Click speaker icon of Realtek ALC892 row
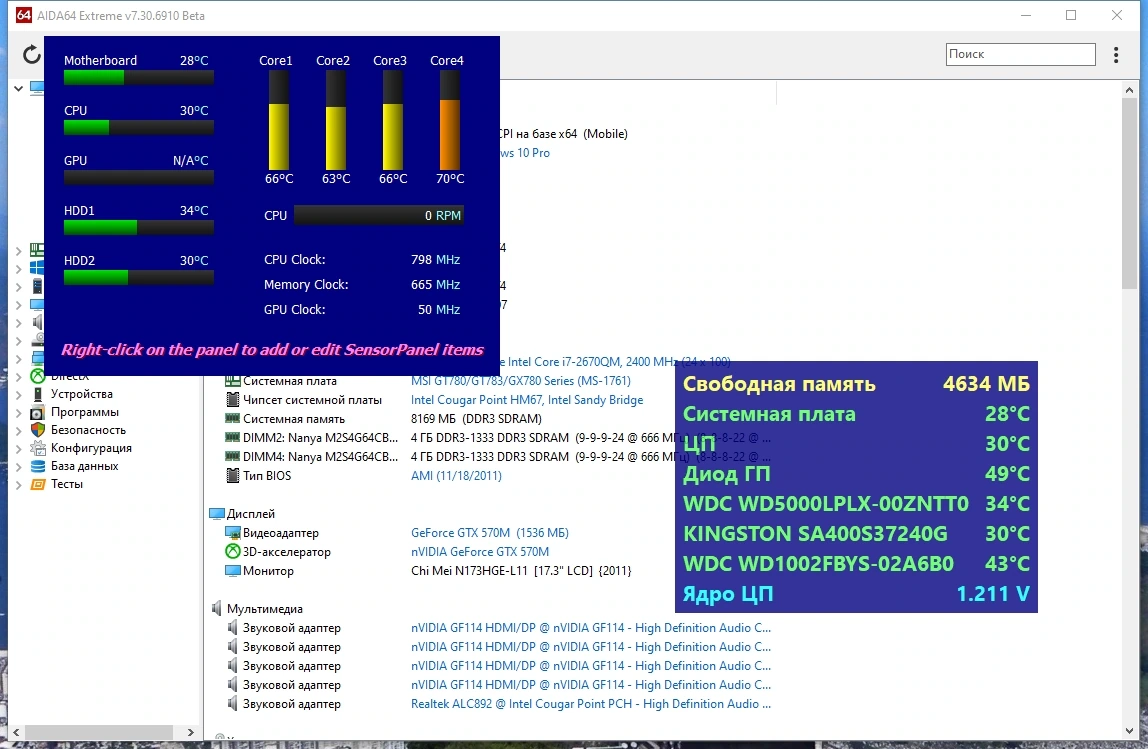 [x=233, y=704]
